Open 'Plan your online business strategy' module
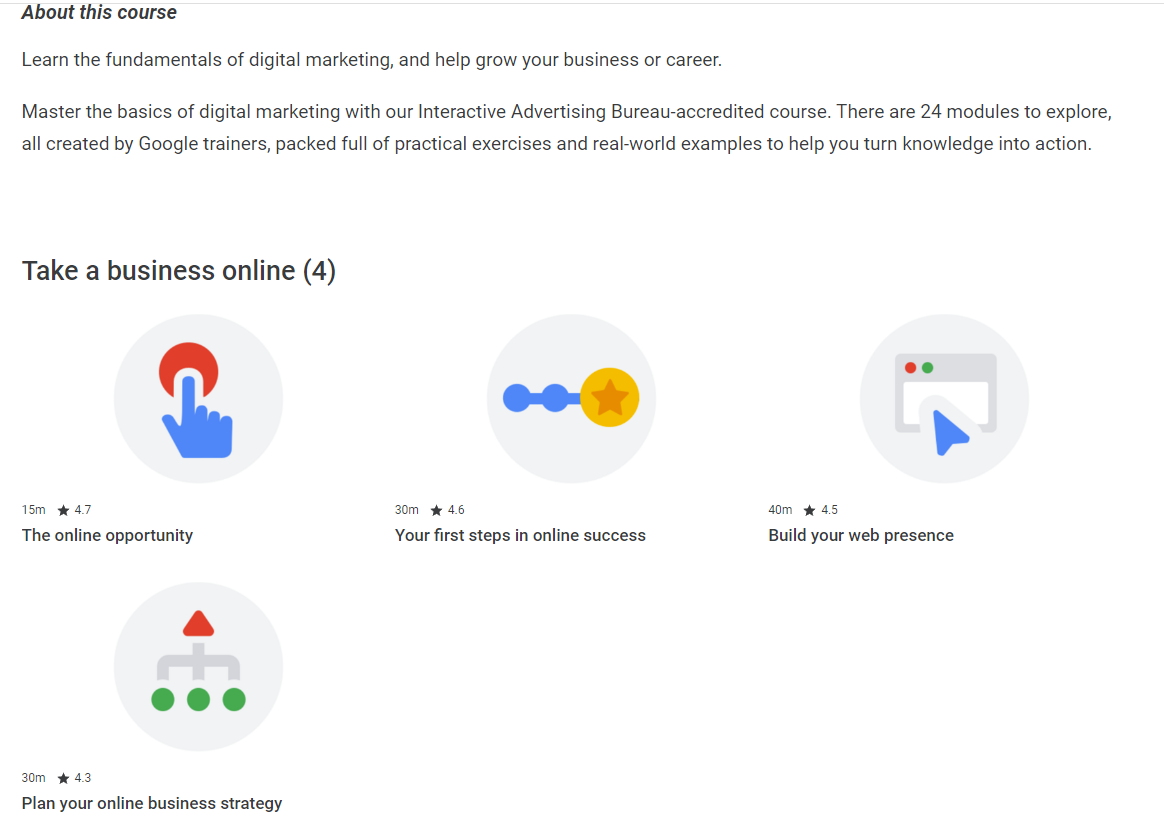 tap(151, 802)
